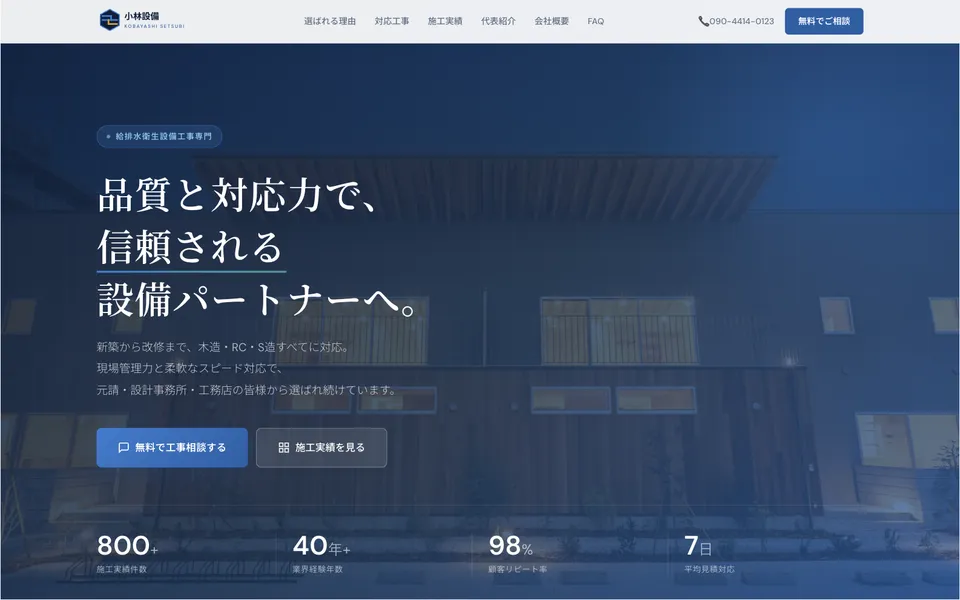Image resolution: width=960 pixels, height=600 pixels.
Task: Open the 会社概要 nav item
Action: click(x=552, y=21)
